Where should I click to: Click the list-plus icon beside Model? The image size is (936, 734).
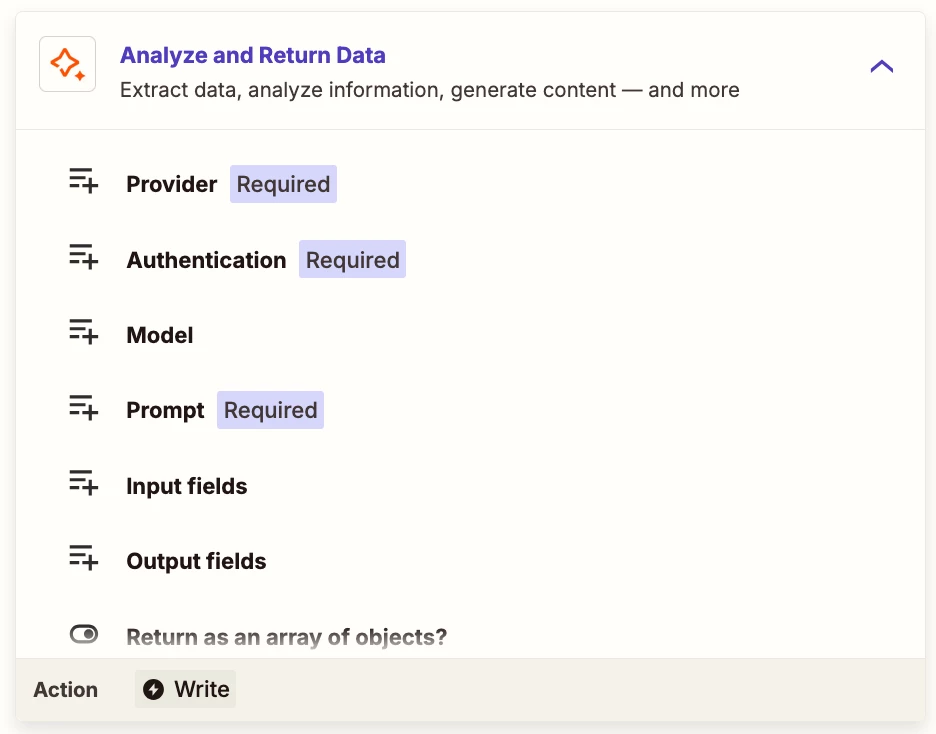(83, 333)
